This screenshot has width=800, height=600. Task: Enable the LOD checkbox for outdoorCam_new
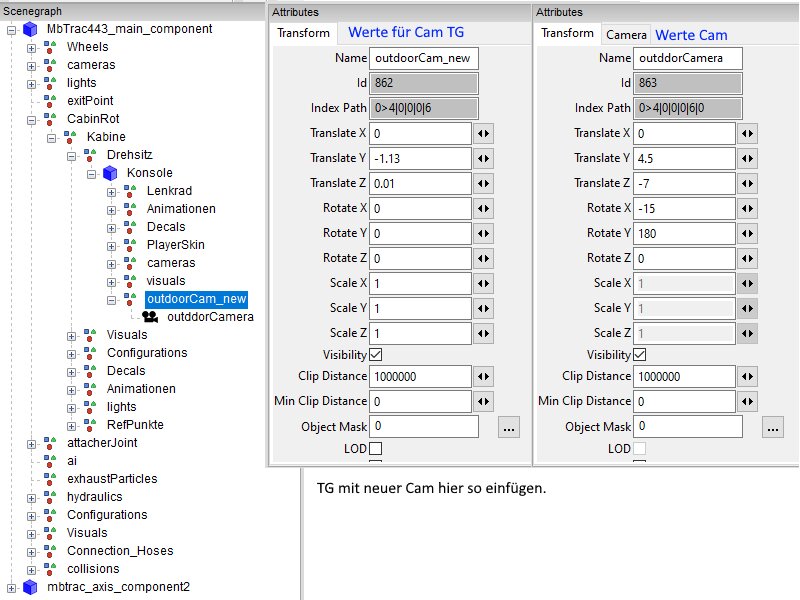[x=376, y=448]
